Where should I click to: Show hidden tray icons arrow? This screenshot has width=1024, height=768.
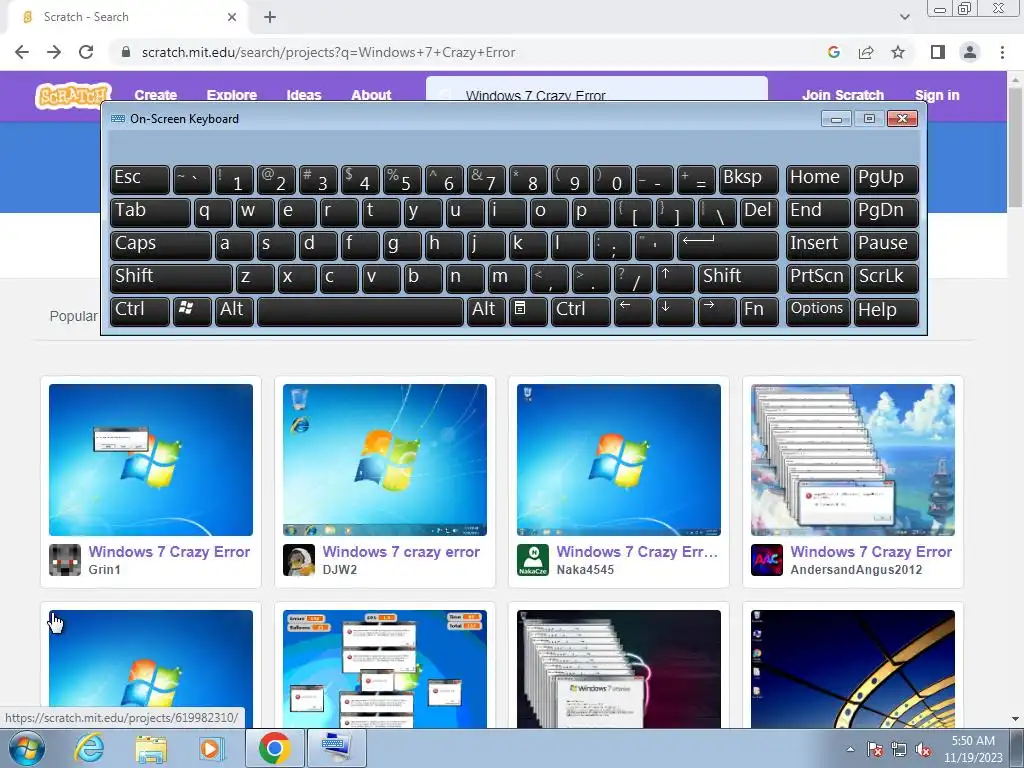[x=850, y=749]
